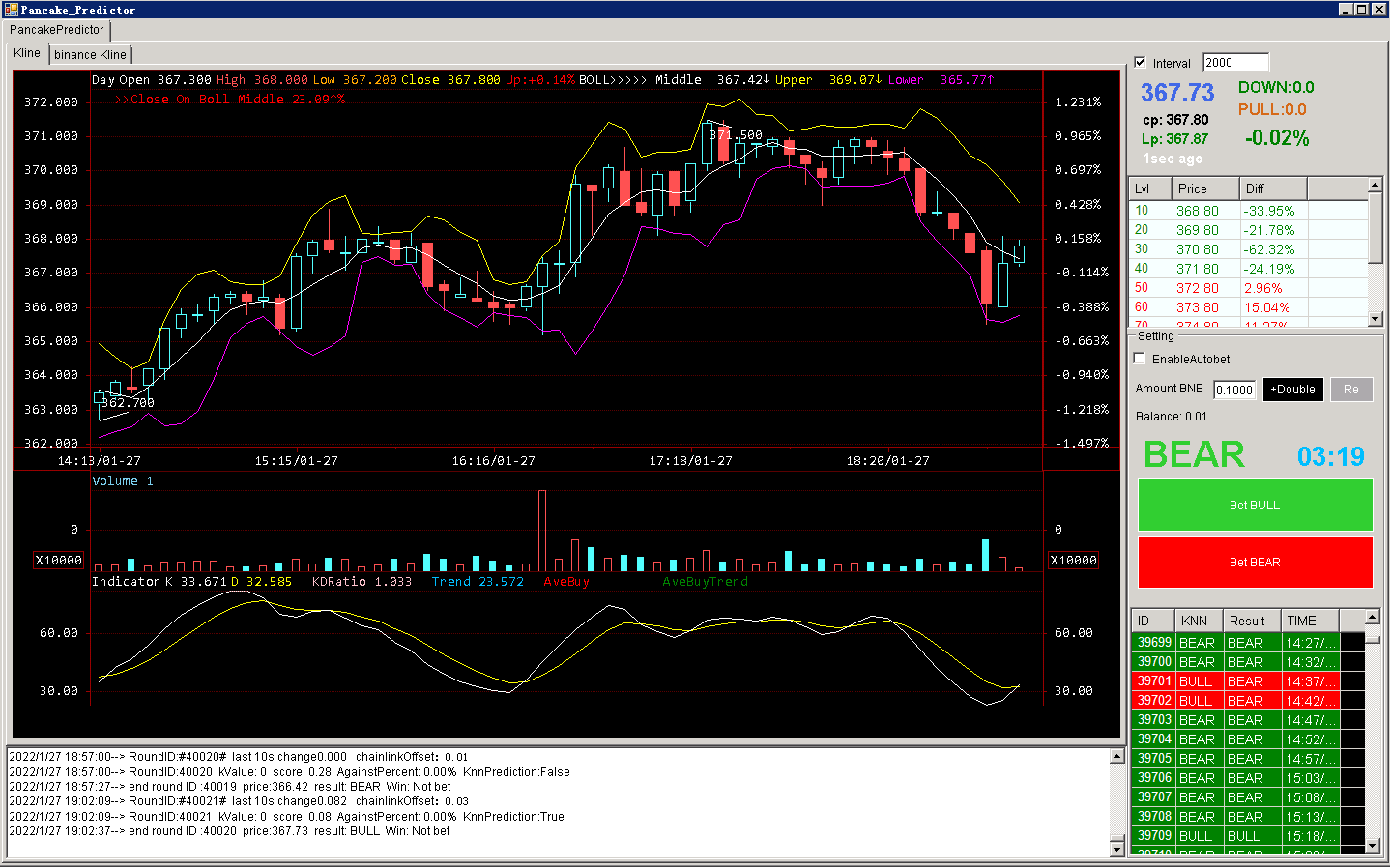
Task: Select round 39700 row
Action: pyautogui.click(x=1248, y=662)
